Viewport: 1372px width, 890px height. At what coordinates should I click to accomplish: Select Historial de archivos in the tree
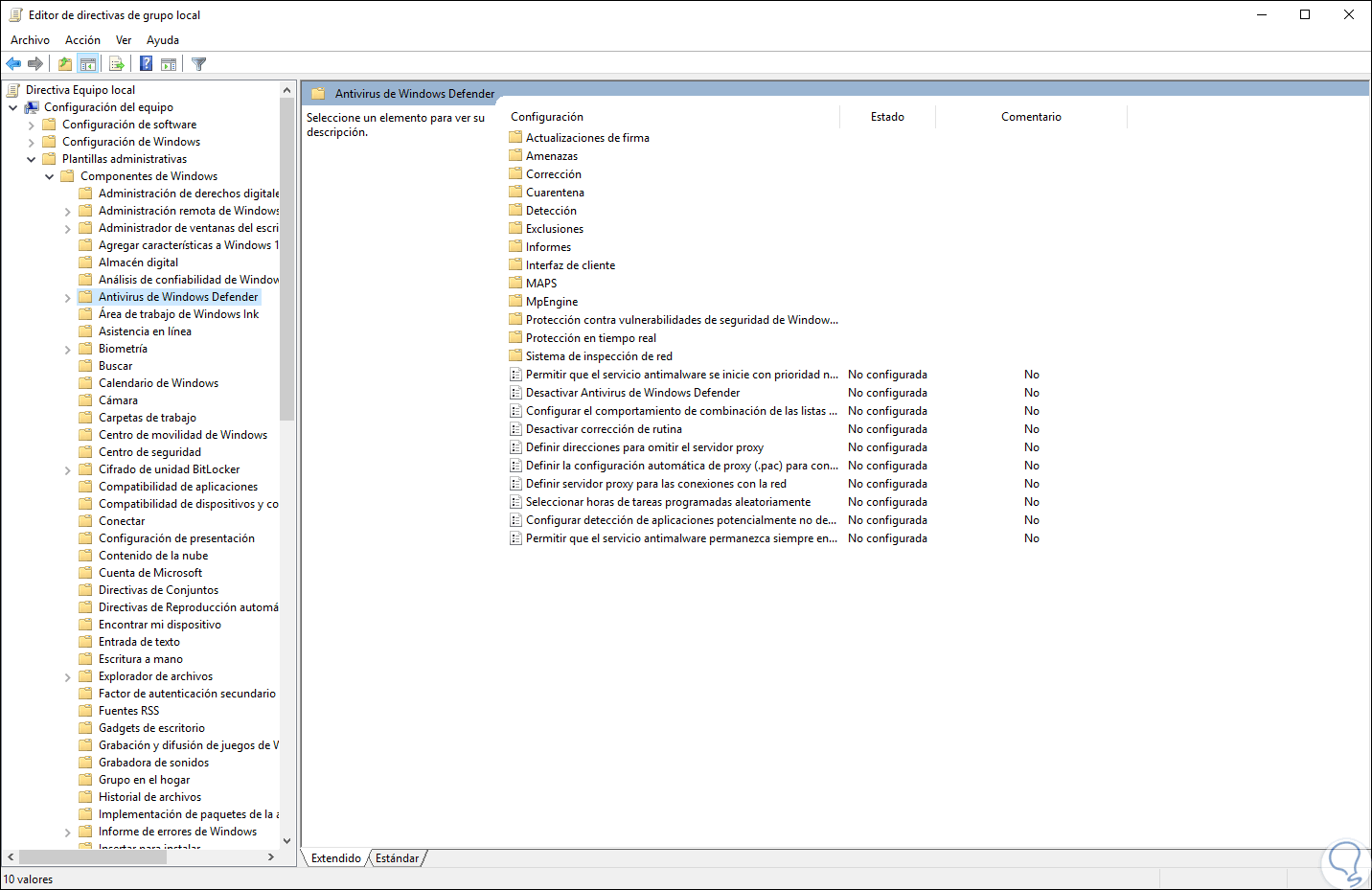coord(149,797)
